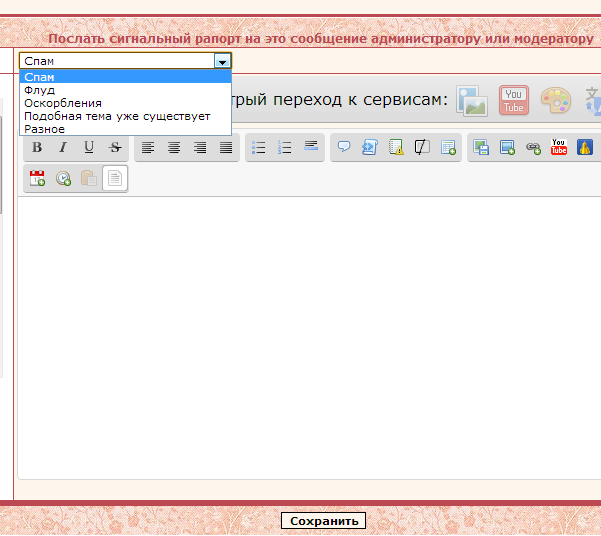Open the large YouTube service icon

coord(514,100)
